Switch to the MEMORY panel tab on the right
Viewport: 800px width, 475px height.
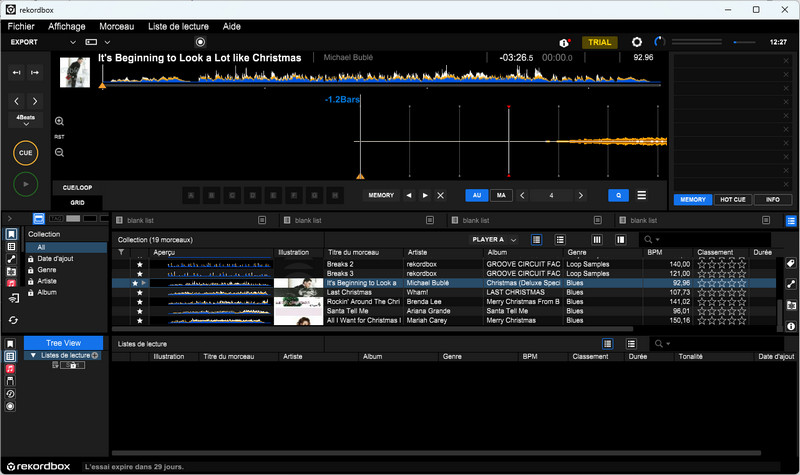693,199
